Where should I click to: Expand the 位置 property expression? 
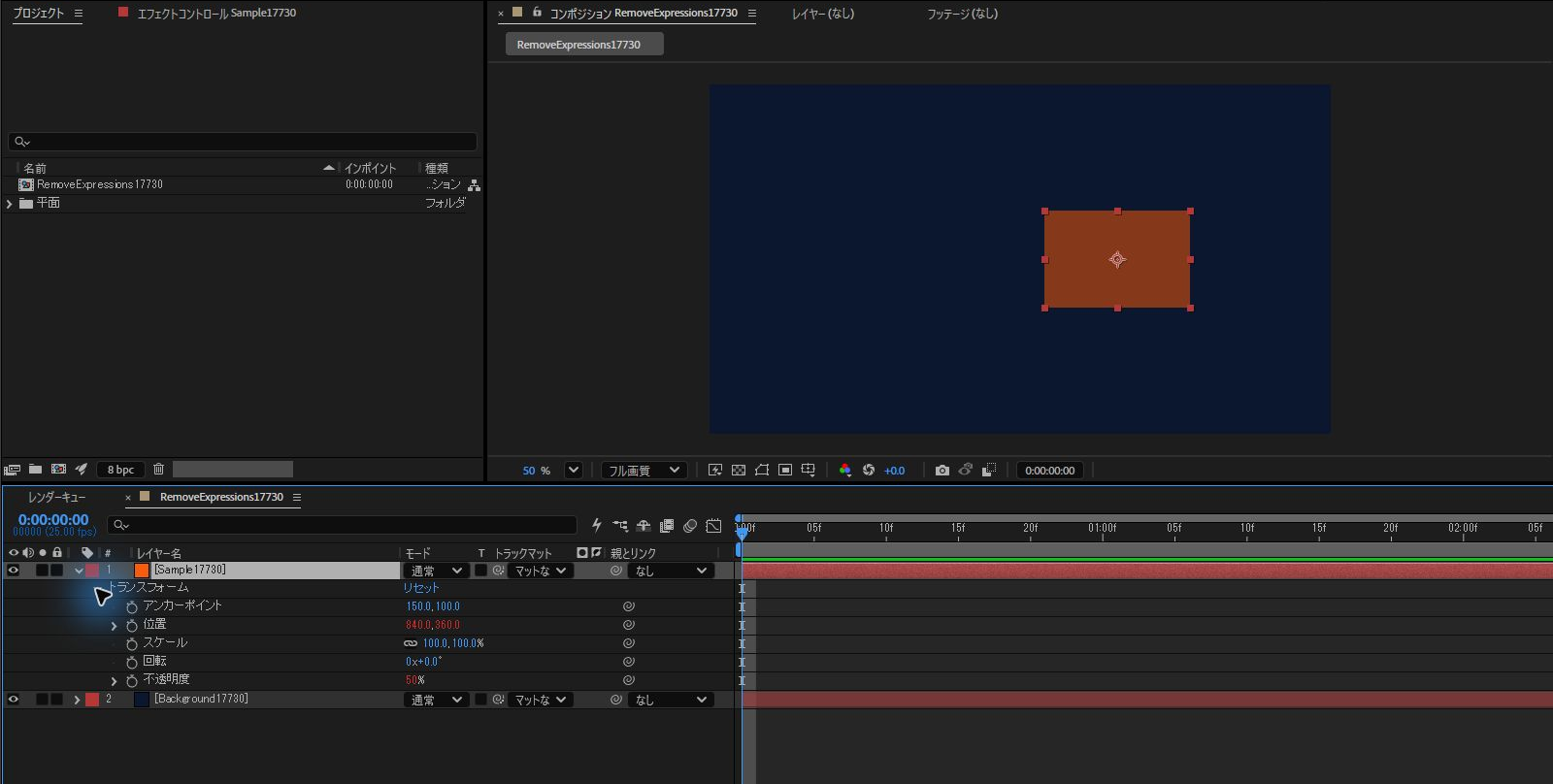(114, 626)
